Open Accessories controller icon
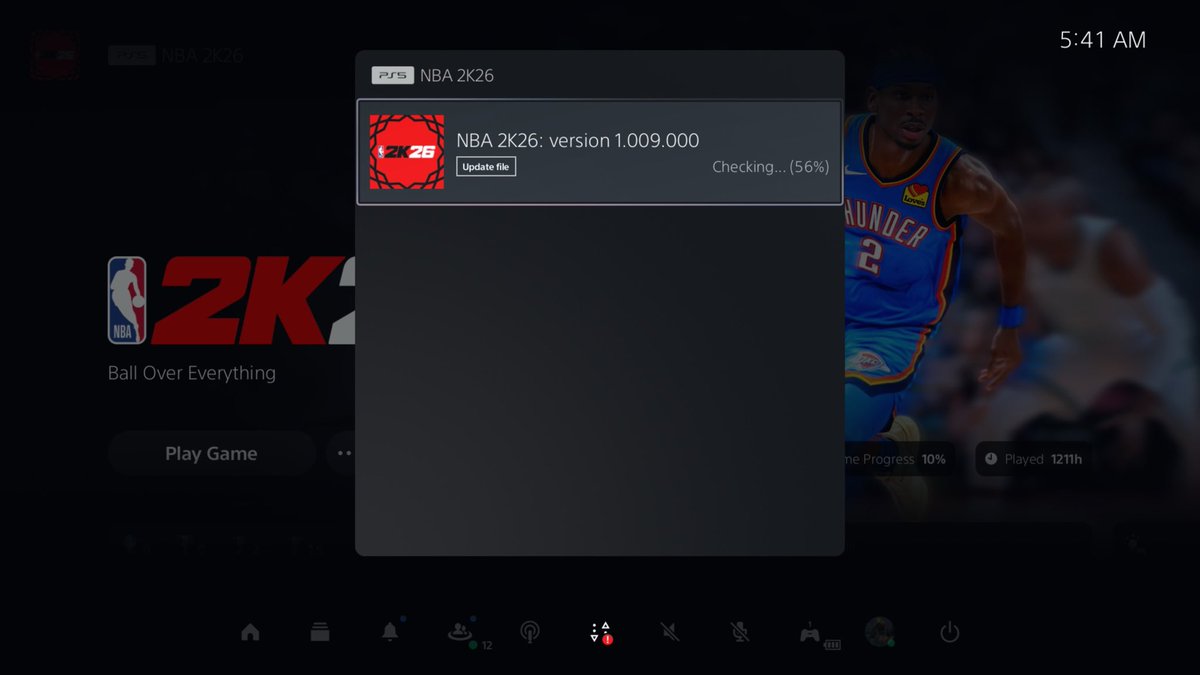 point(810,633)
